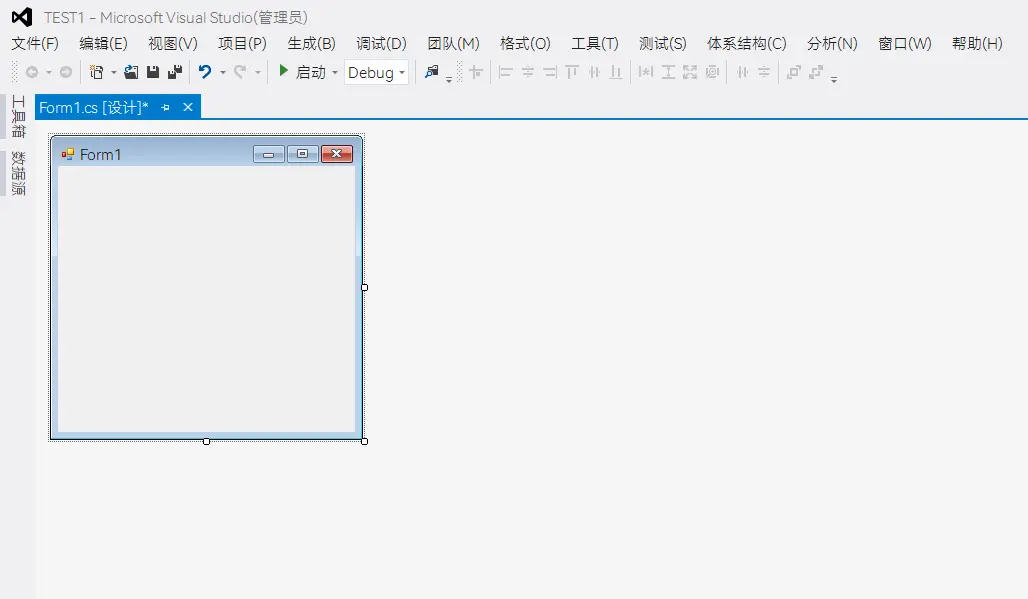1028x599 pixels.
Task: Close the Form1.cs design tab
Action: click(187, 107)
